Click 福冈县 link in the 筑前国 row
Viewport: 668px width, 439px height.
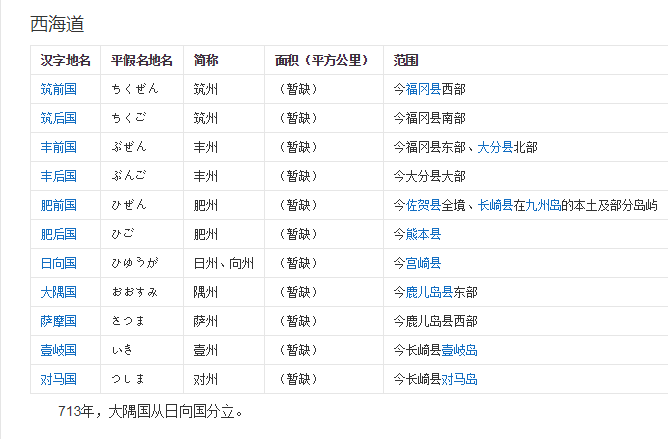(423, 89)
